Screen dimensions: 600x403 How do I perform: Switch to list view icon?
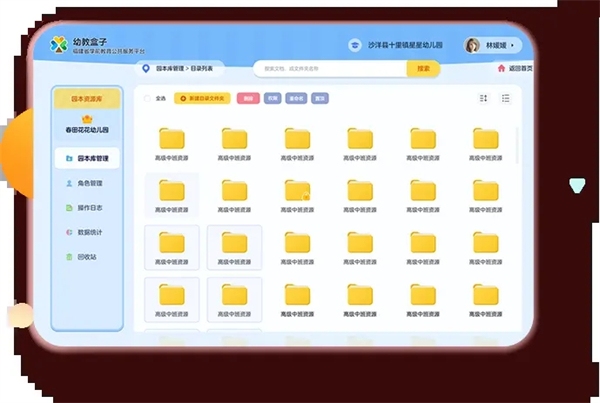click(505, 98)
